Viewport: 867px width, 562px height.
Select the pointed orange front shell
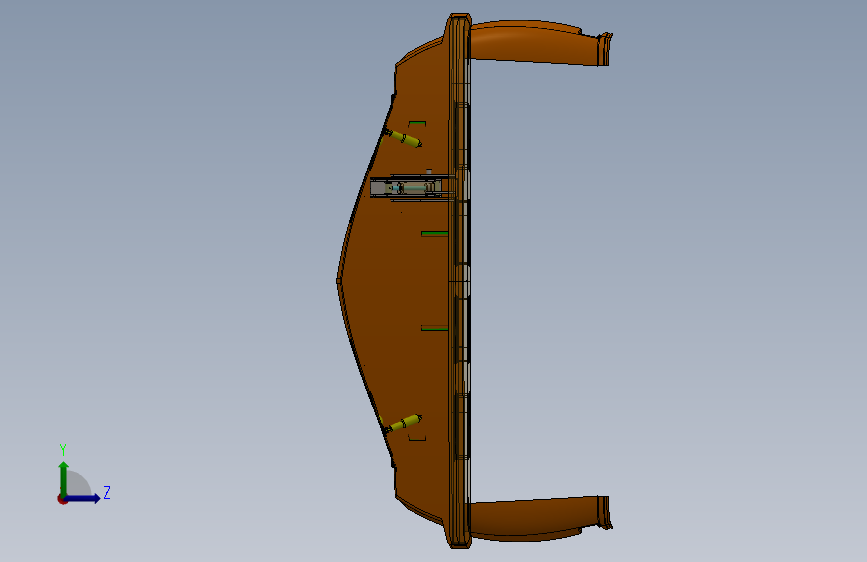[x=393, y=281]
